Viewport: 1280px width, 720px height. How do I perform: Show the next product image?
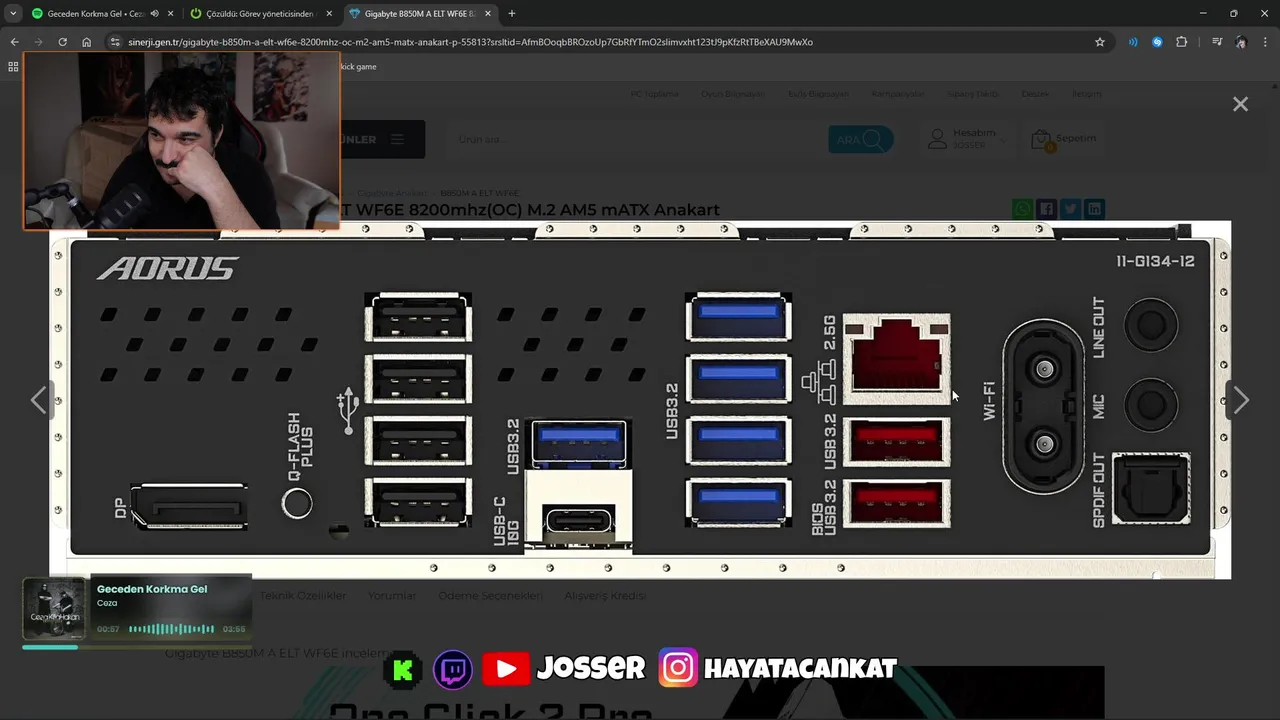tap(1241, 400)
